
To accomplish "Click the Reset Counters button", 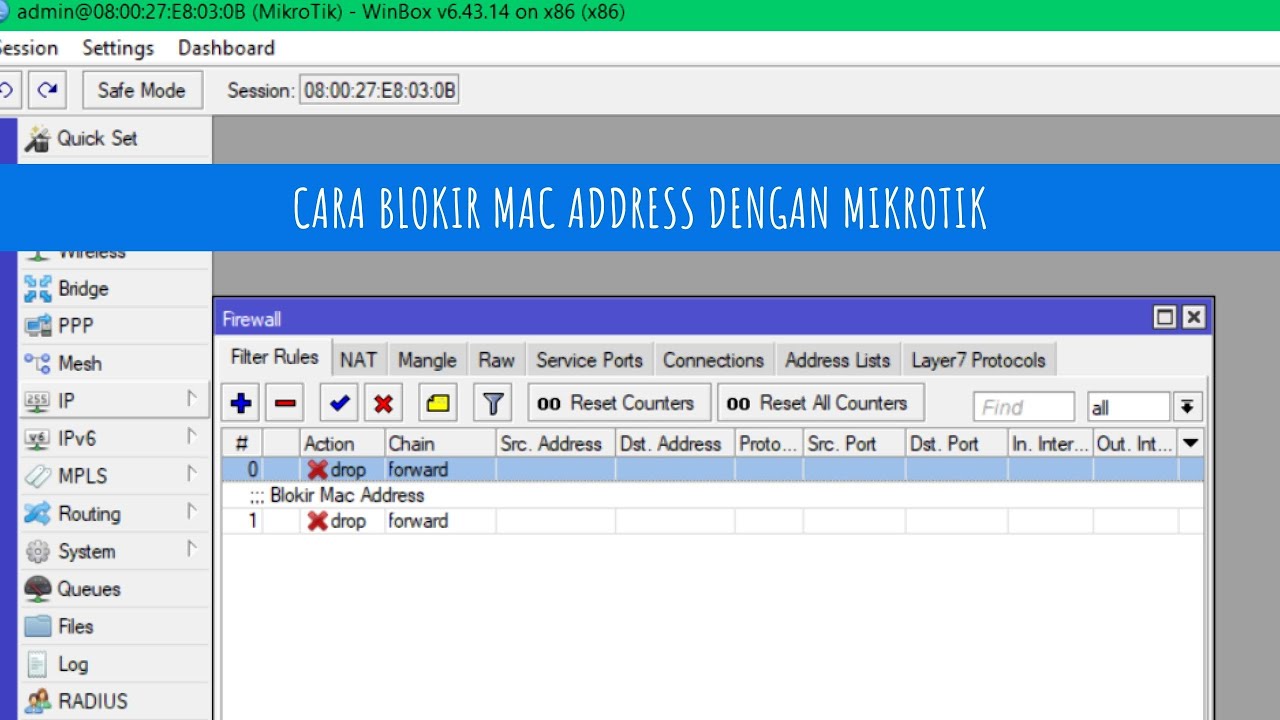I will tap(619, 404).
